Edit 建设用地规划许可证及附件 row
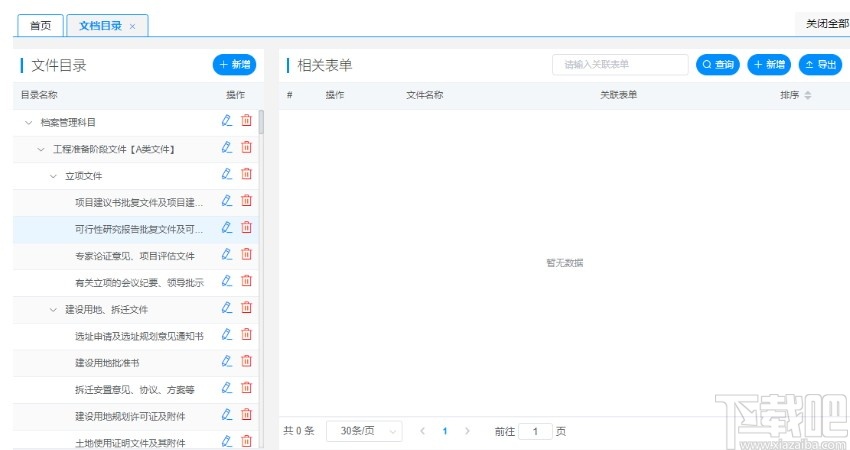 click(x=227, y=414)
